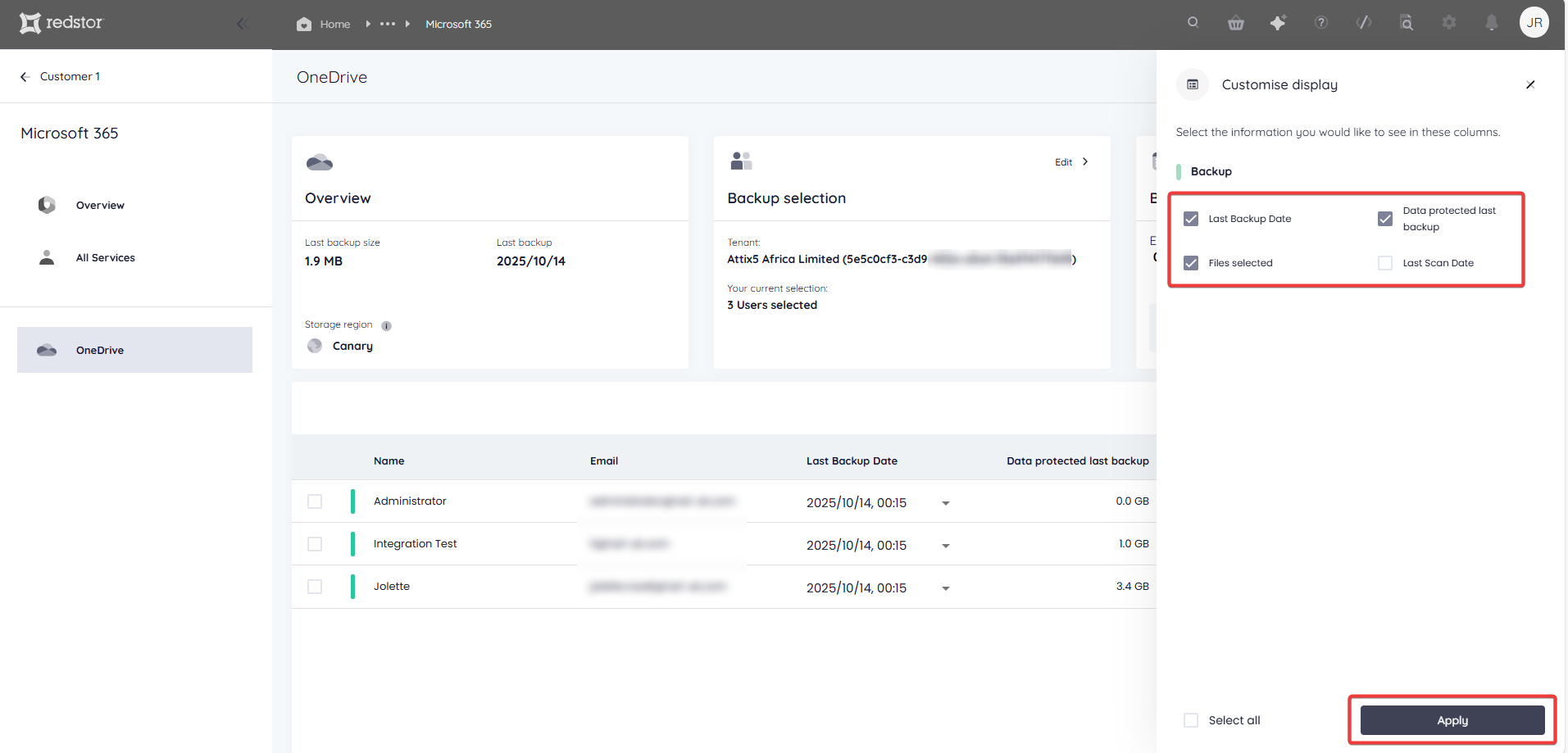This screenshot has width=1568, height=753.
Task: Expand Jolette backup date dropdown
Action: (946, 588)
